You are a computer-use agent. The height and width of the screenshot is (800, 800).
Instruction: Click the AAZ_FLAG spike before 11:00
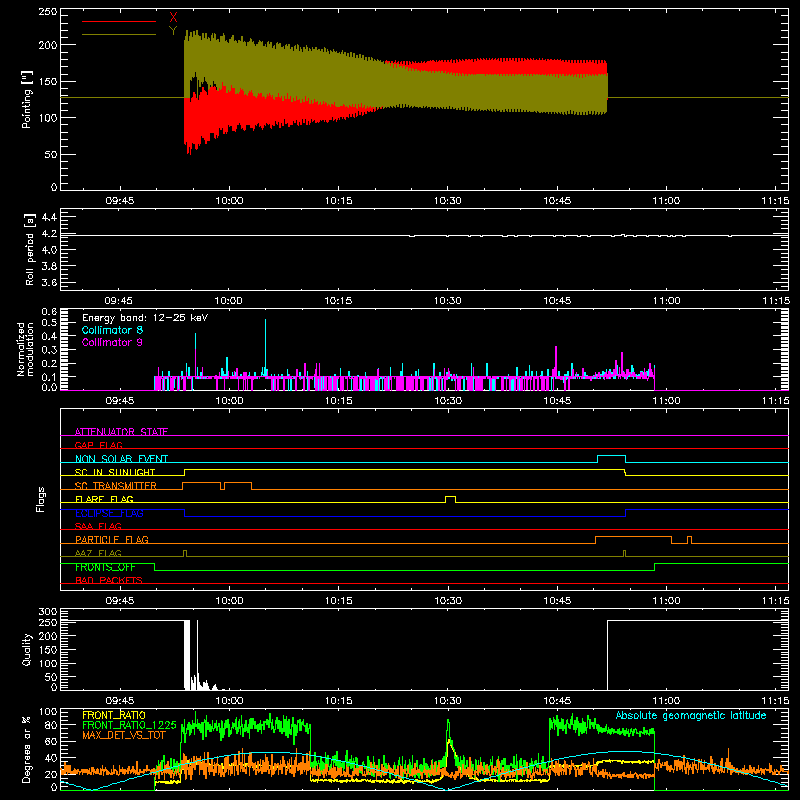(624, 553)
